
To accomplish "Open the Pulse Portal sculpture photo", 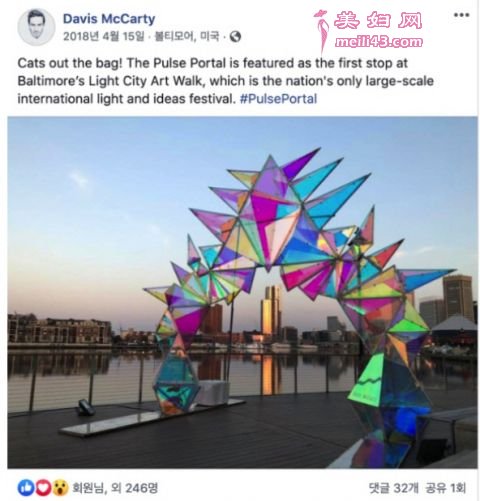I will 242,292.
